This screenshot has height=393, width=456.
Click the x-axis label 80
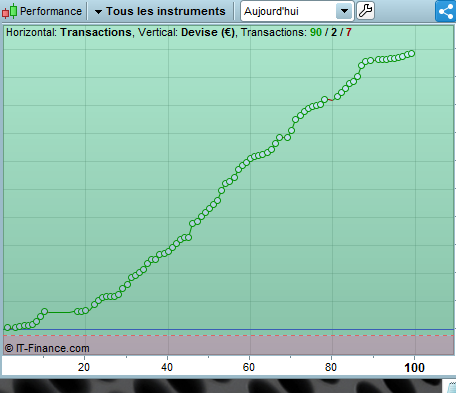coord(331,367)
